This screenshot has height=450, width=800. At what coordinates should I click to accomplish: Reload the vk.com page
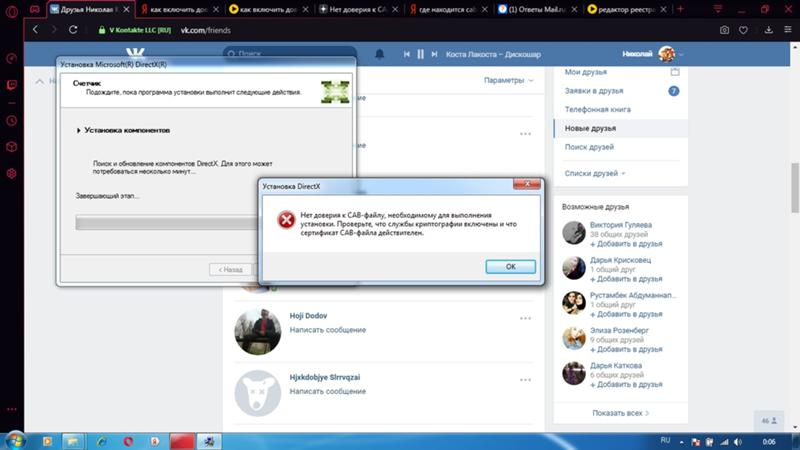coord(73,30)
